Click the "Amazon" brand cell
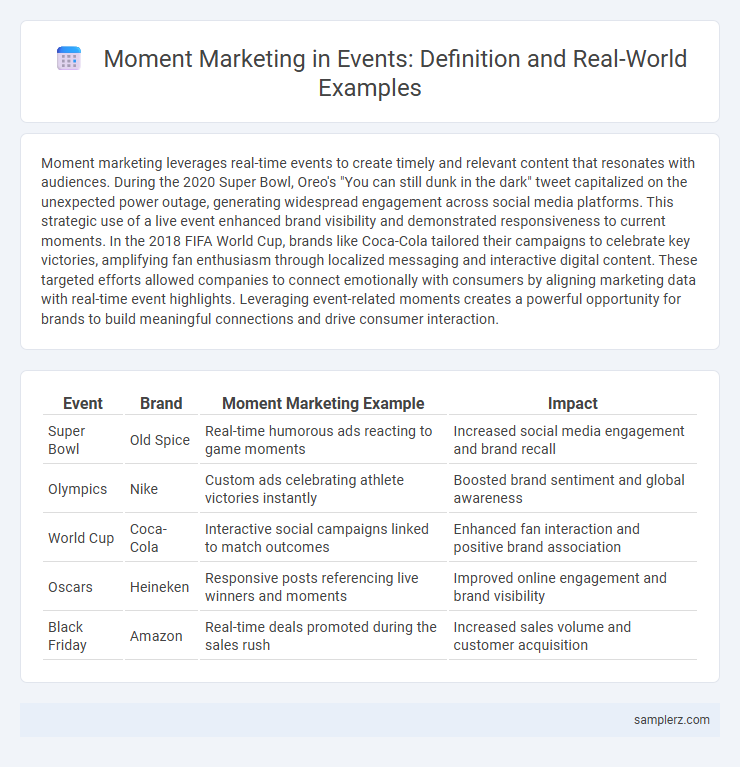The height and width of the screenshot is (767, 740). [161, 635]
